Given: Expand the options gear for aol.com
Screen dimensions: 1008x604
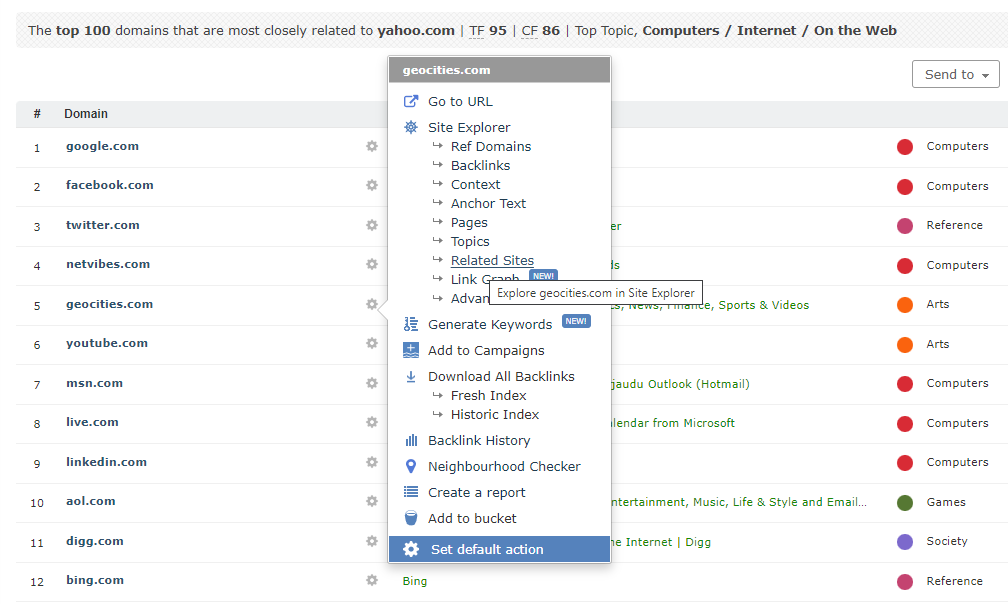Looking at the screenshot, I should click(x=372, y=501).
